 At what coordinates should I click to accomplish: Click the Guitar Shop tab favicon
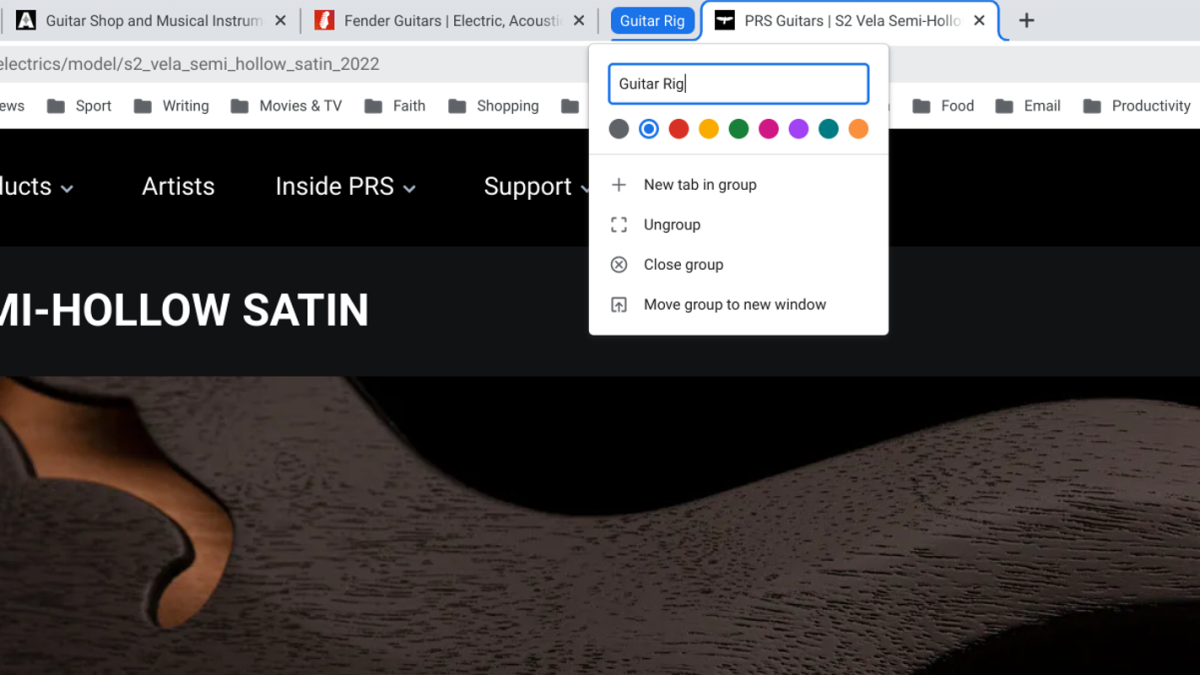pyautogui.click(x=26, y=20)
